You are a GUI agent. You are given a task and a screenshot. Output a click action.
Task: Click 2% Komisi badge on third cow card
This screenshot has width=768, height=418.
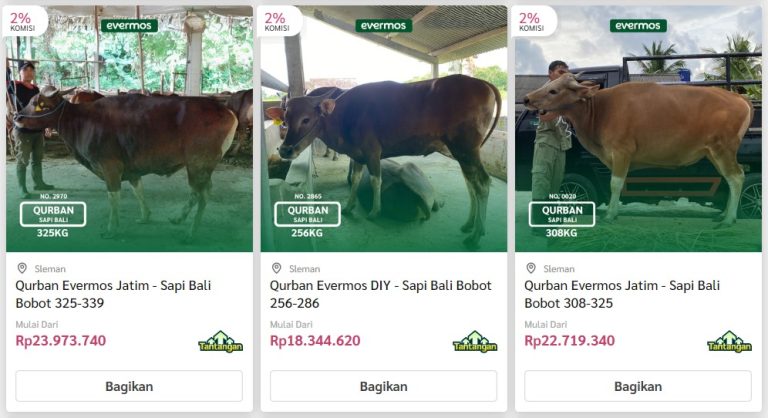pos(531,21)
